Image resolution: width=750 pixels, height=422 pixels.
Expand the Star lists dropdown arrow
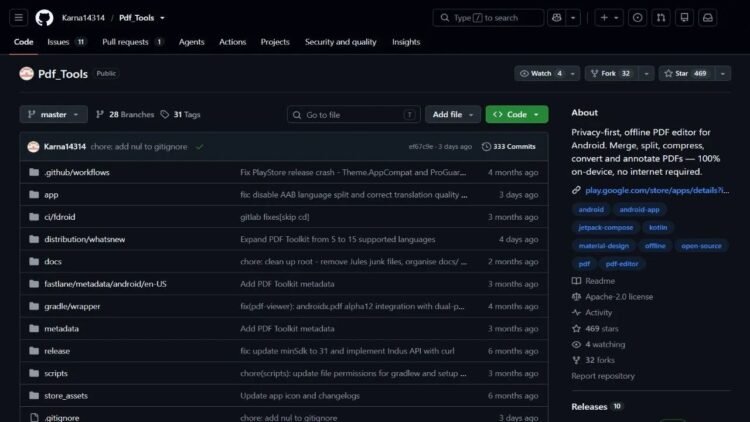[x=723, y=74]
